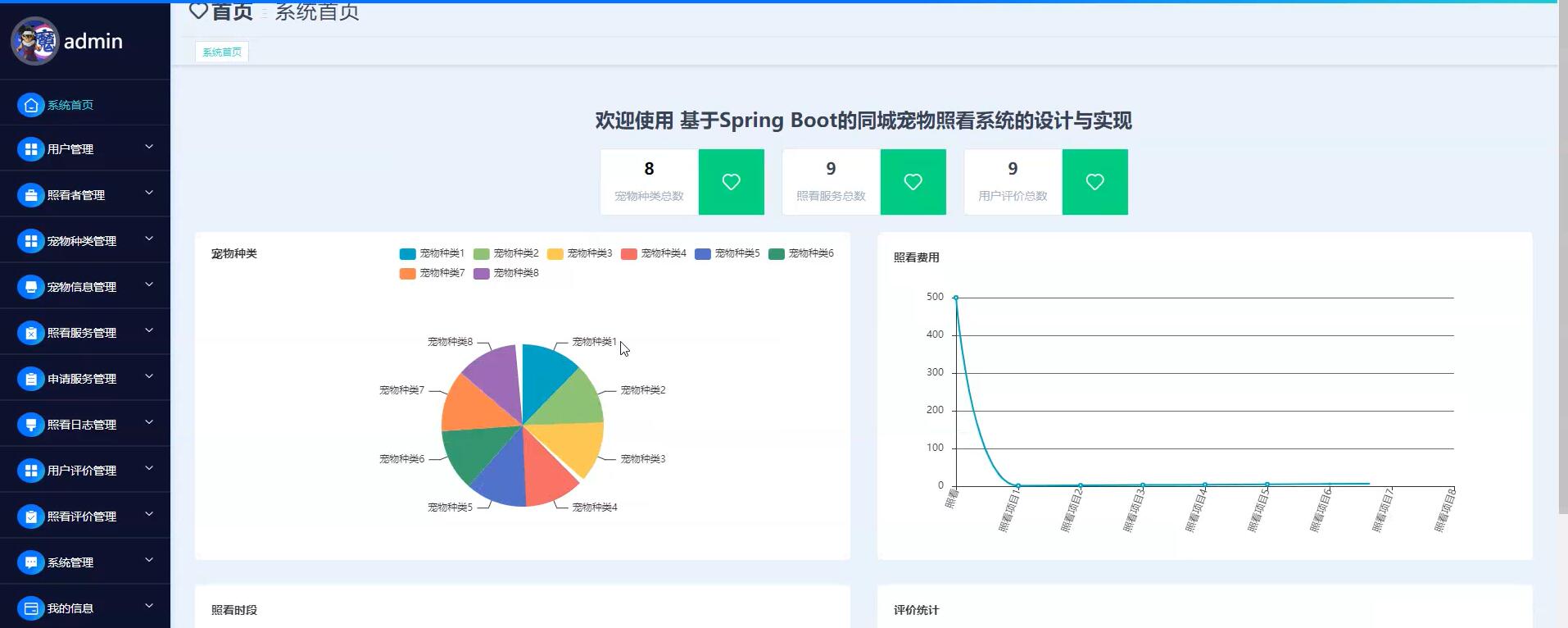Click the 照看日志管理 sidebar icon
Viewport: 1568px width, 628px height.
30,425
